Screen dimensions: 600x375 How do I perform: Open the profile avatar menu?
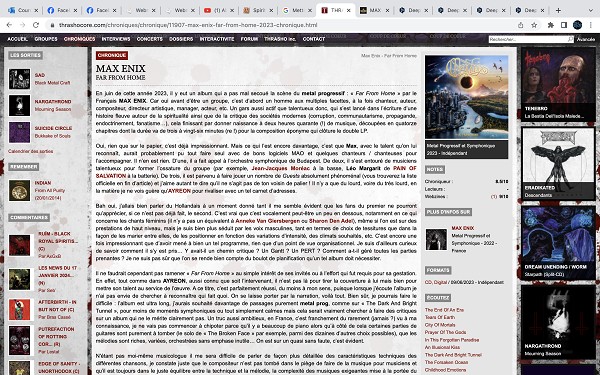(x=577, y=25)
